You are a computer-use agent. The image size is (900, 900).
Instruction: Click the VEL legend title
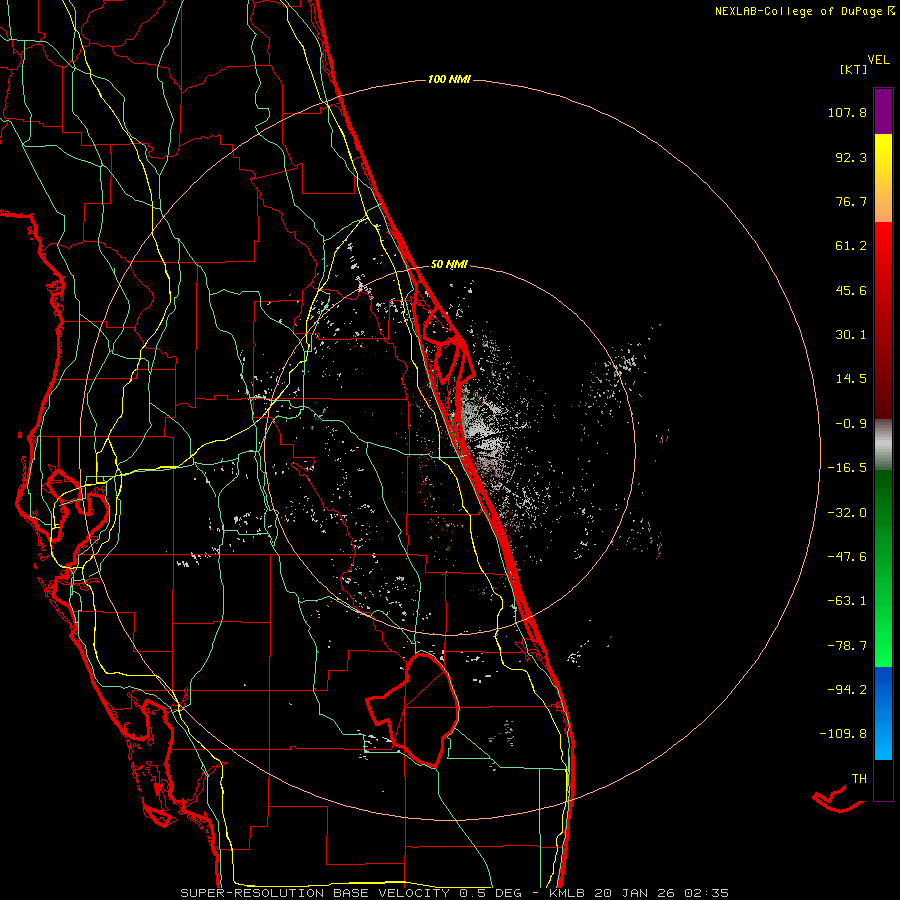[878, 60]
